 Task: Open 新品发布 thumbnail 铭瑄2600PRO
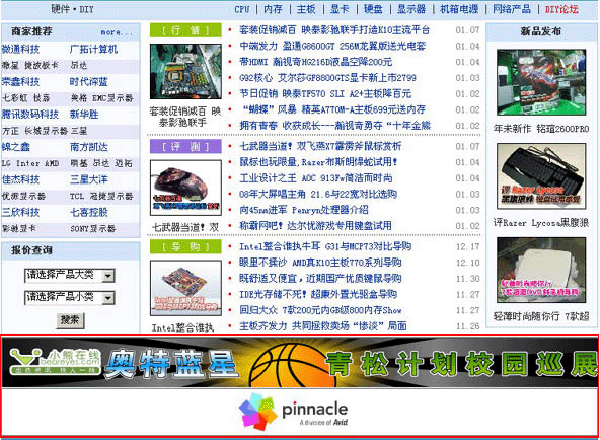tap(541, 83)
